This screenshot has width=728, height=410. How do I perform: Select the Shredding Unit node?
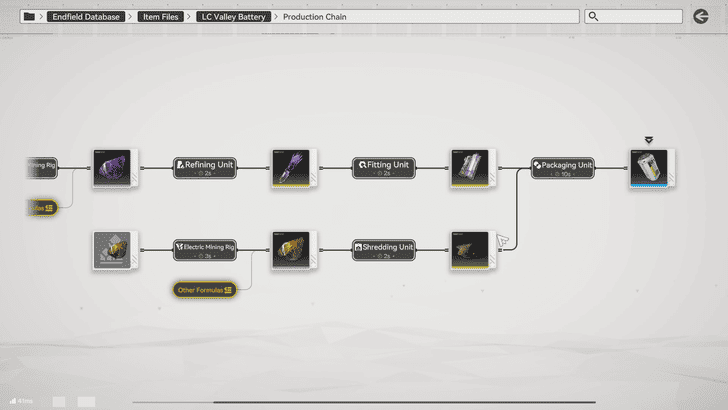(x=385, y=249)
